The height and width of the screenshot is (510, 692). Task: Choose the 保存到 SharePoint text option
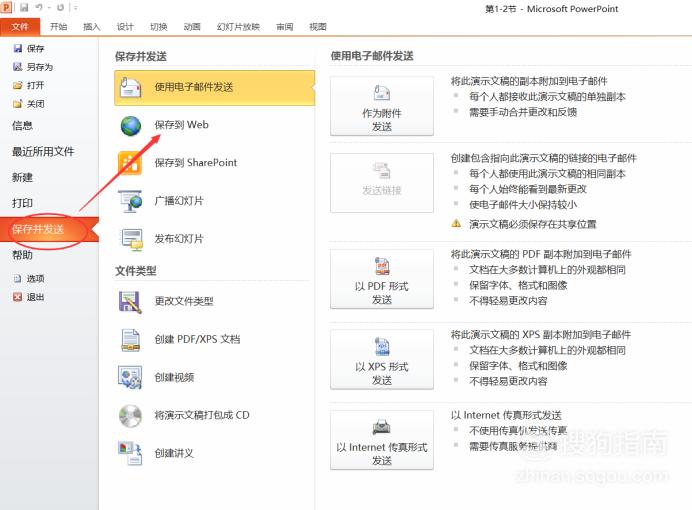(x=196, y=163)
